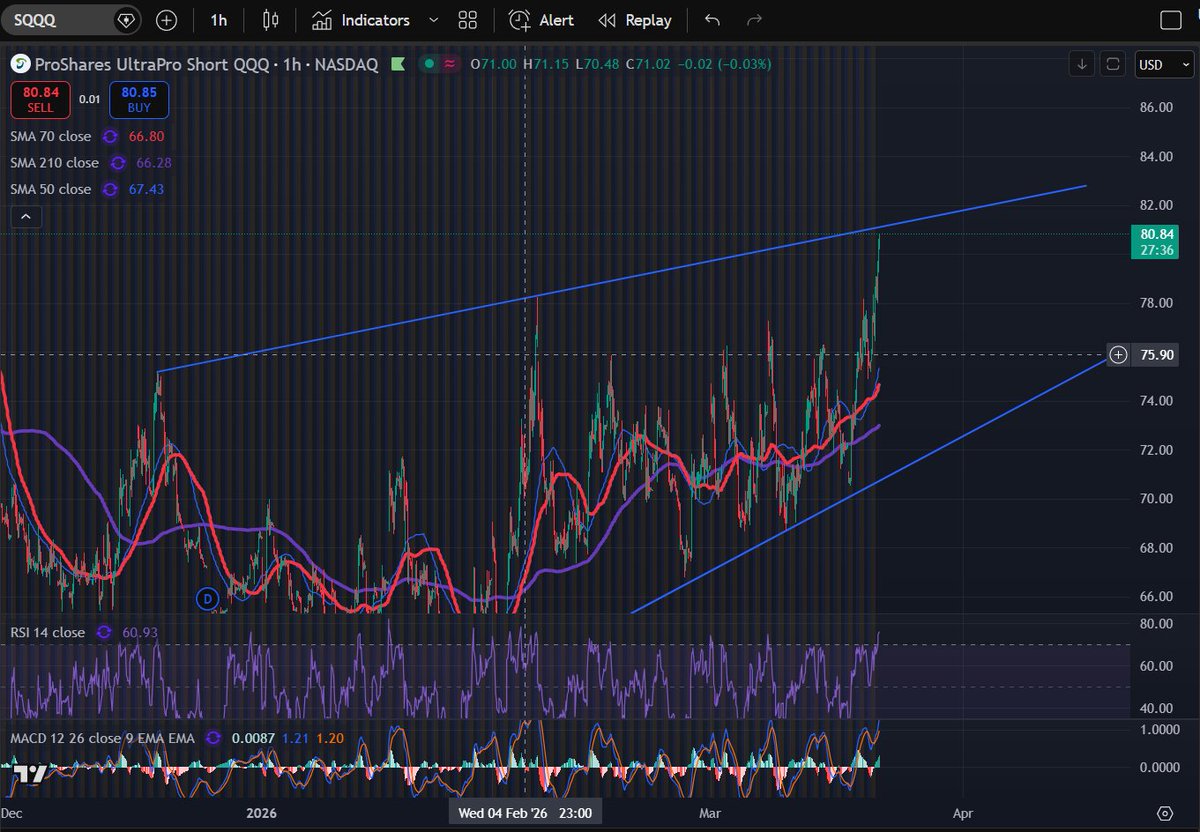Click the refresh icon beside SMA 70

[110, 136]
